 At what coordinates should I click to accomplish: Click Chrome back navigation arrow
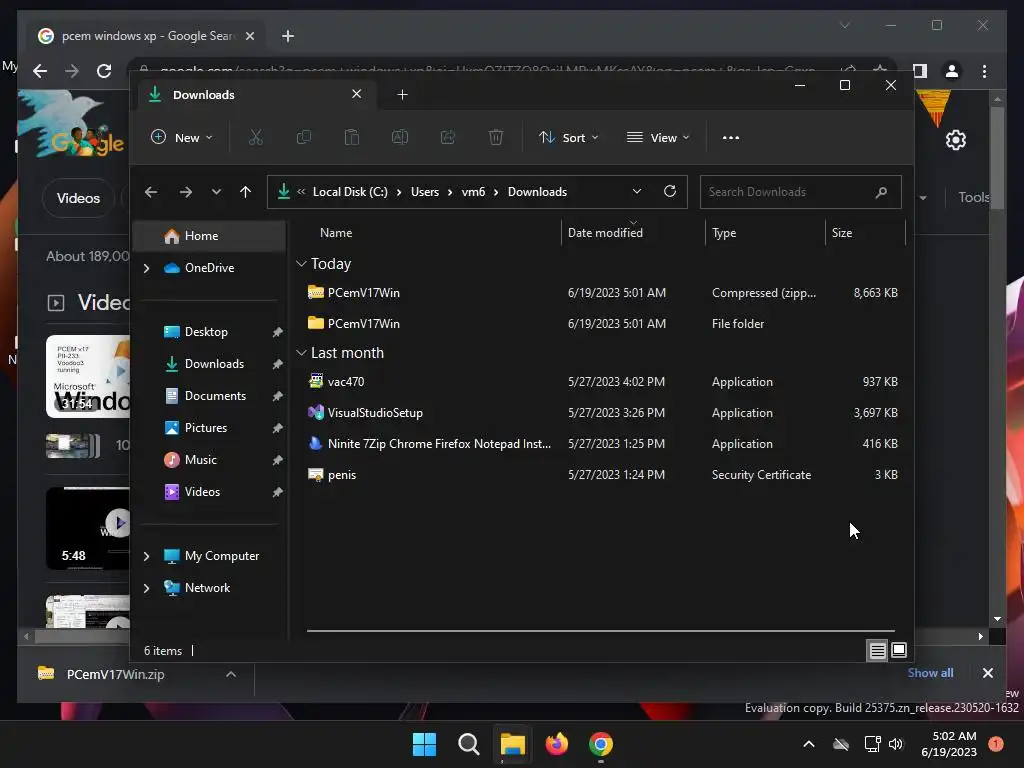(40, 71)
